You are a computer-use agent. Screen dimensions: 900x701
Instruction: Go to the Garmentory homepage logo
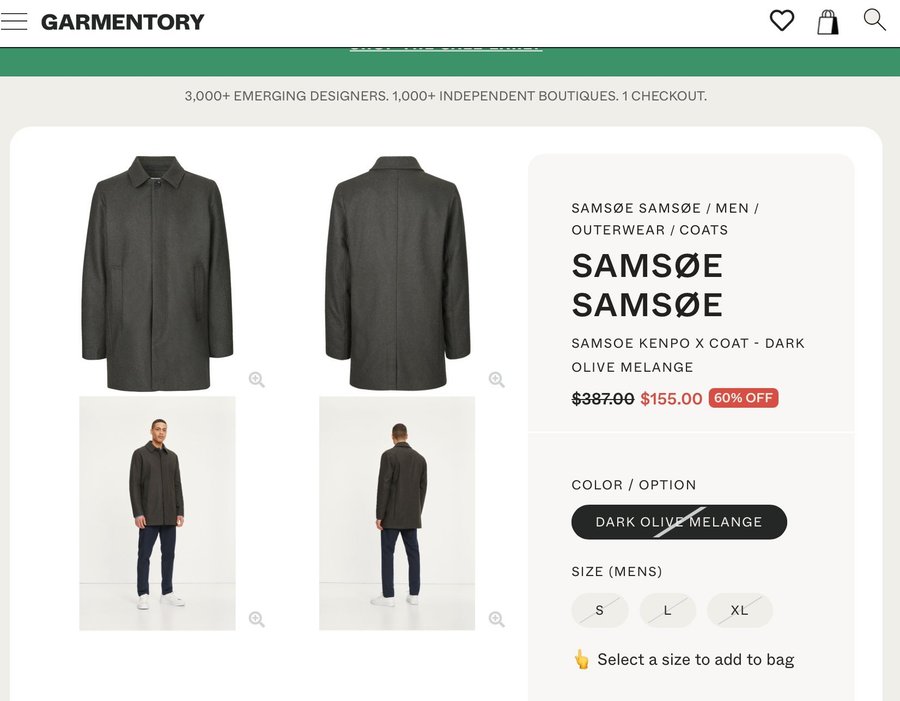click(x=122, y=21)
